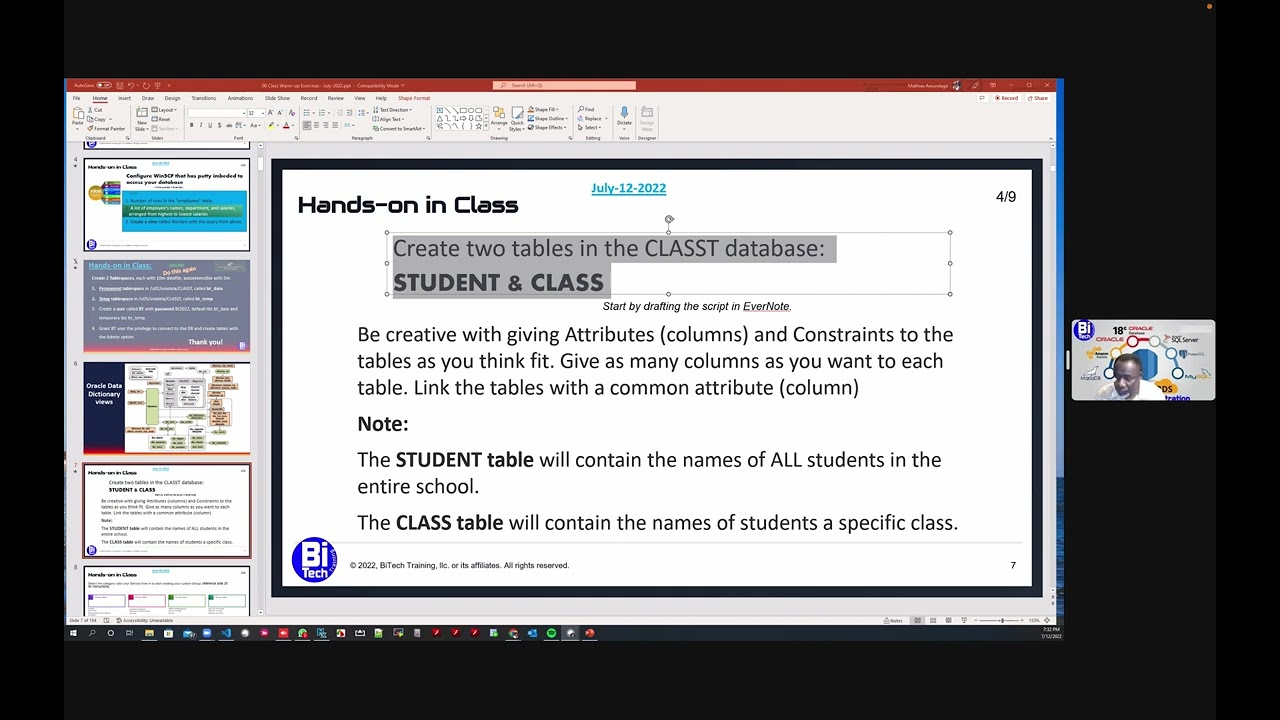The height and width of the screenshot is (720, 1280).
Task: Open the File menu
Action: click(76, 98)
